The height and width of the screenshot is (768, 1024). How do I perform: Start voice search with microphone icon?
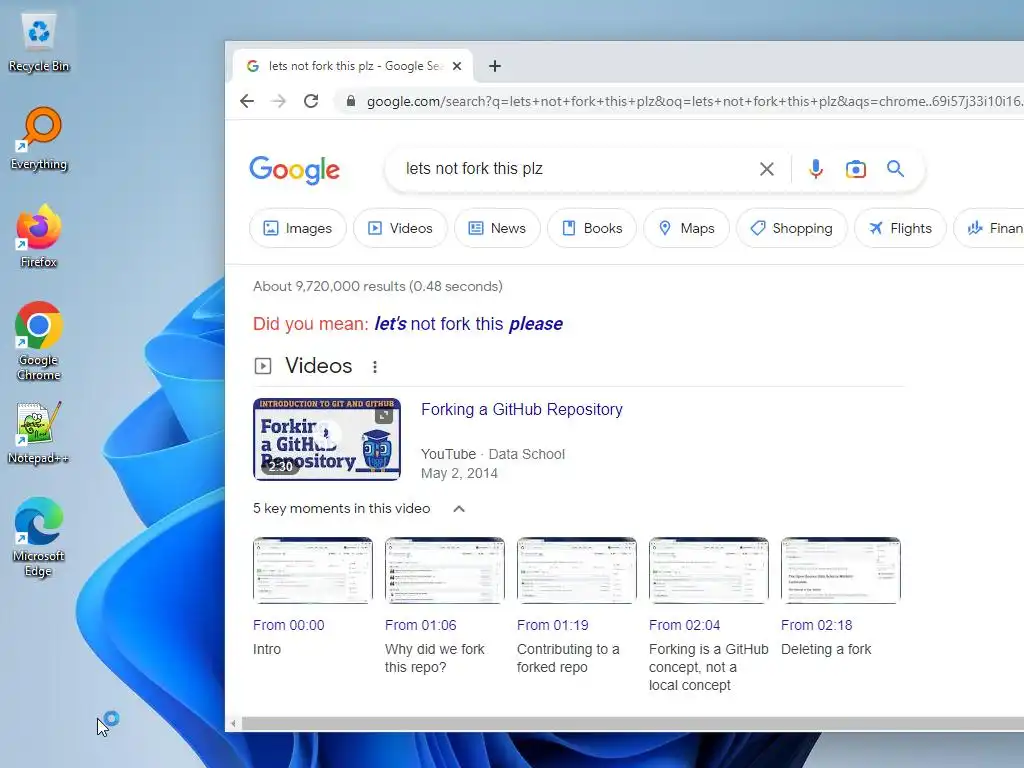[816, 169]
